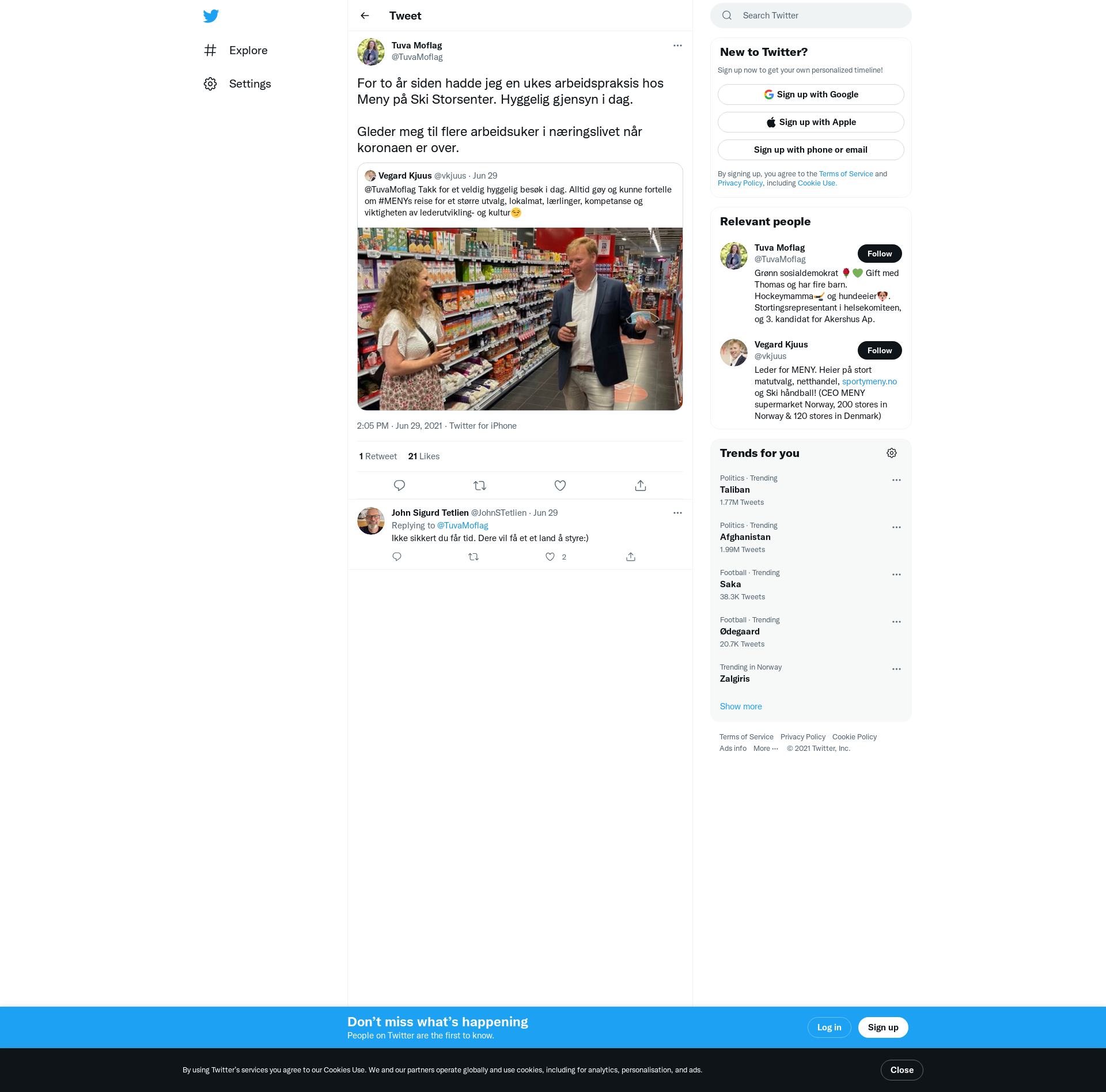Viewport: 1106px width, 1092px height.
Task: Follow Tuva Moflag
Action: (x=880, y=254)
